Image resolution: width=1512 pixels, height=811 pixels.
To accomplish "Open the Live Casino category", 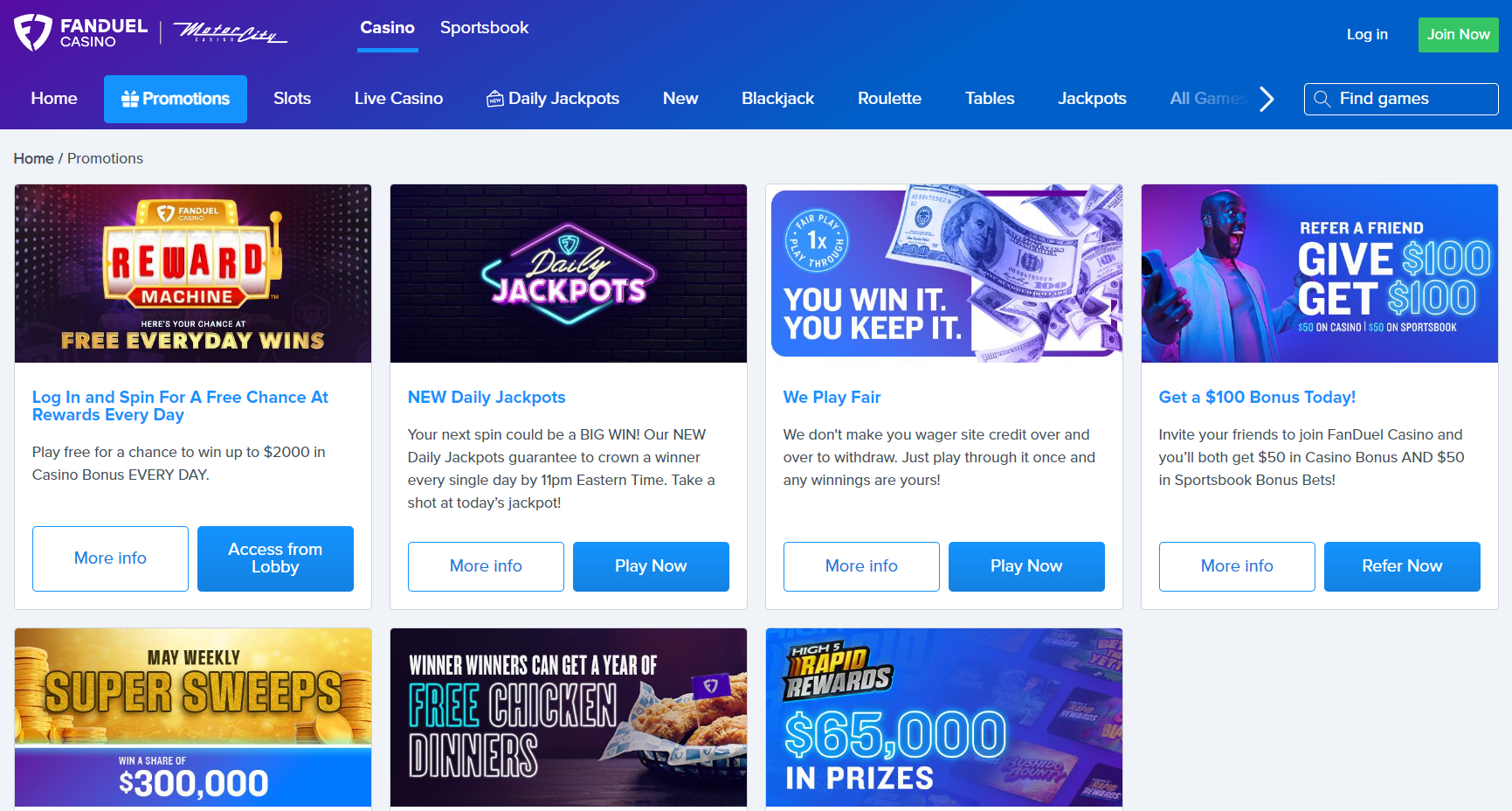I will click(398, 99).
